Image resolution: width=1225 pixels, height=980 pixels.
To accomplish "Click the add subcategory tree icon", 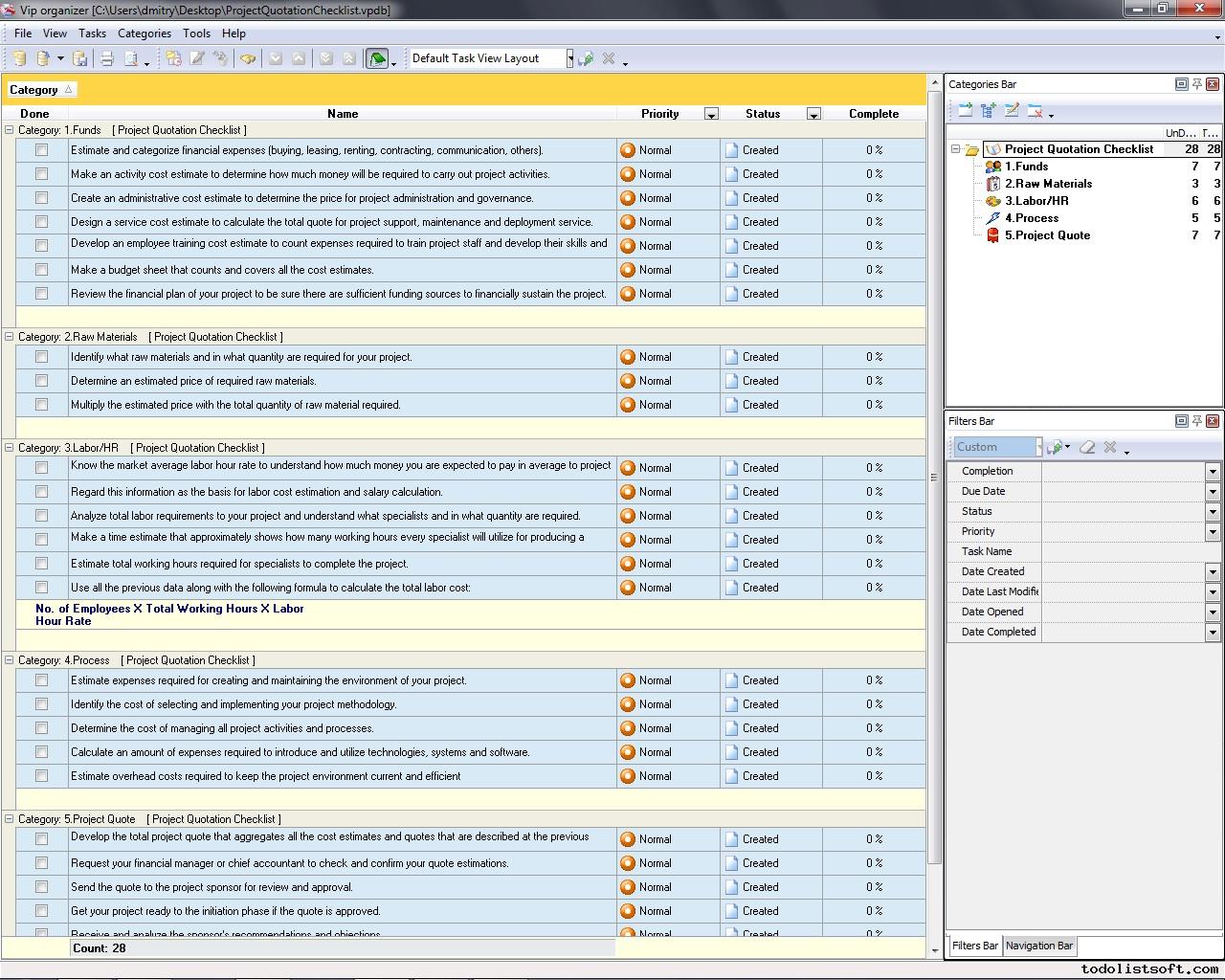I will pyautogui.click(x=989, y=111).
